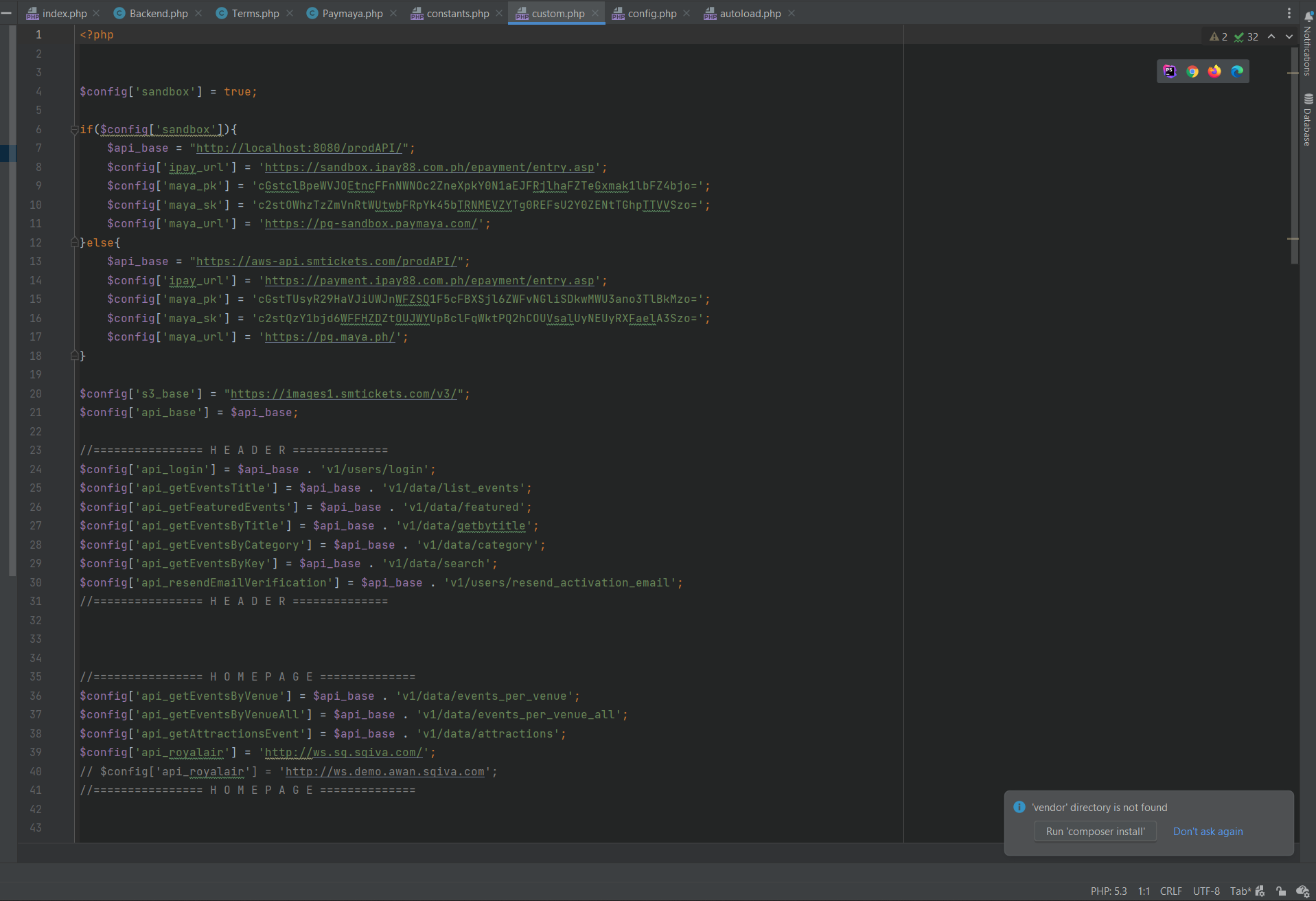The image size is (1316, 901).
Task: Toggle the read-only lock in status bar
Action: point(1281,891)
